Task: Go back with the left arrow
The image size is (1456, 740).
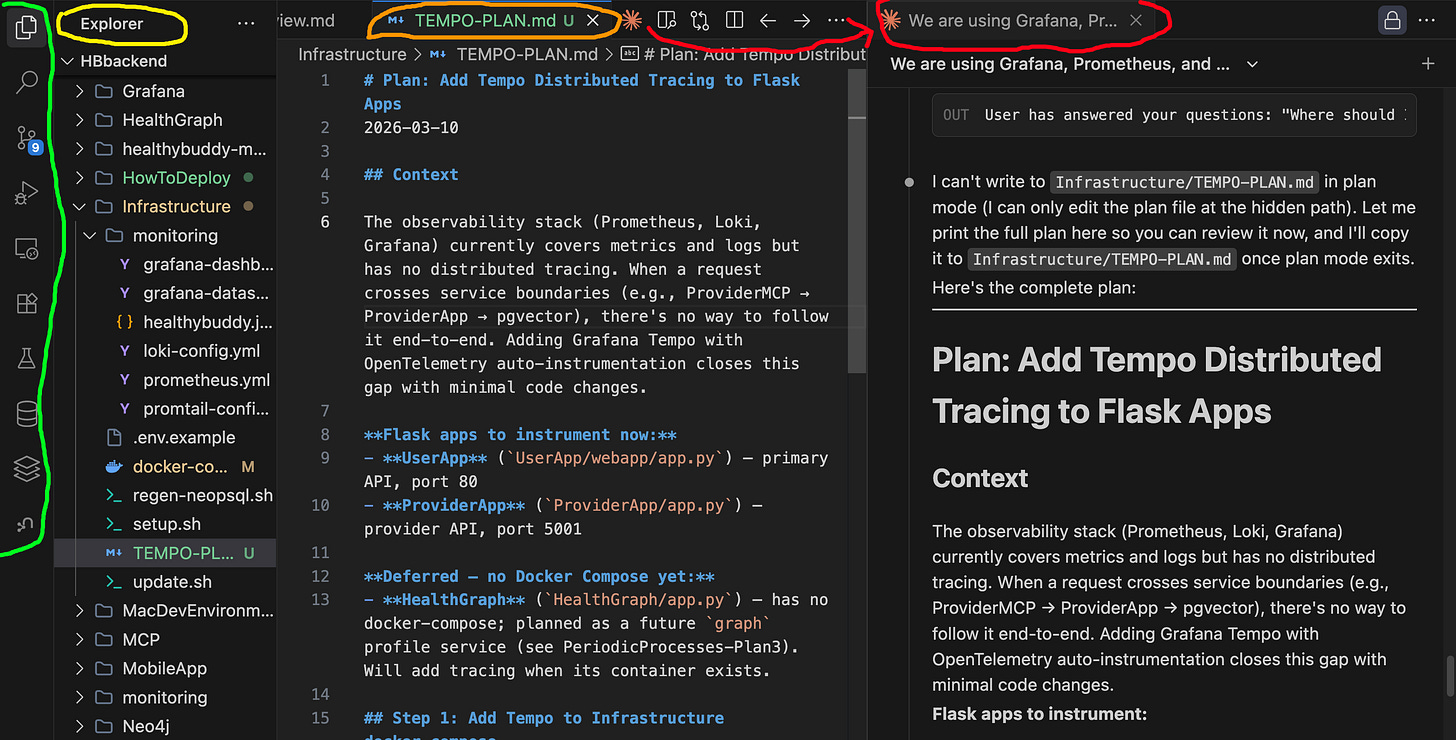Action: (768, 20)
